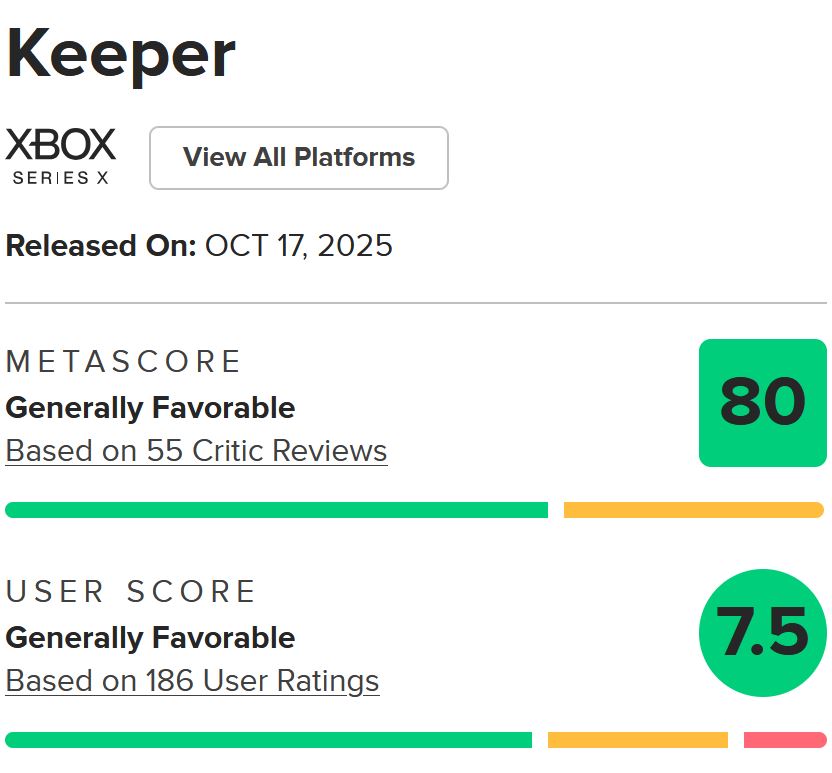The image size is (832, 773).
Task: Click the Xbox Series X platform logo
Action: (60, 155)
